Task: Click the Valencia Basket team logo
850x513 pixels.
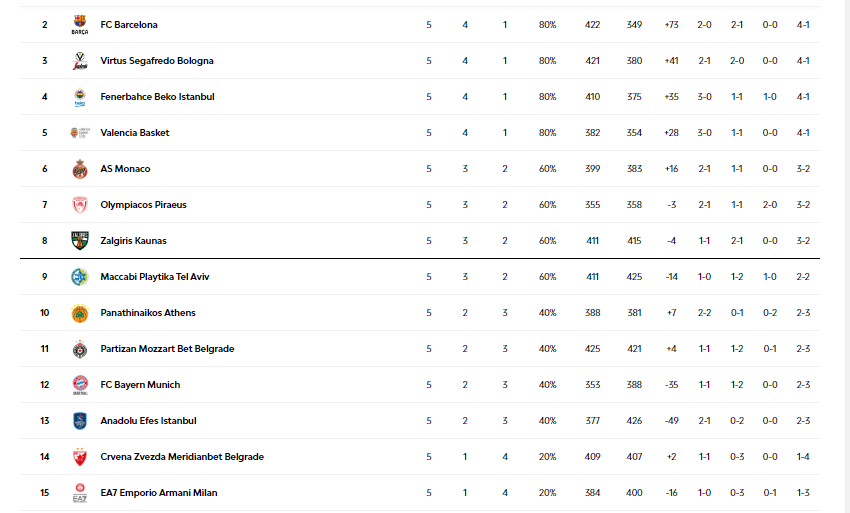Action: [80, 133]
